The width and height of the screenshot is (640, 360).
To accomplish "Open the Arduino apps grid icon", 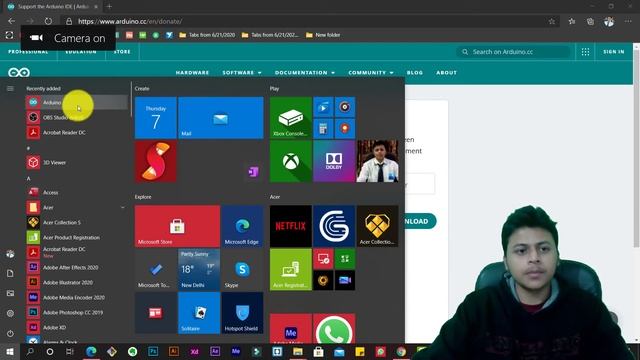I will pyautogui.click(x=585, y=52).
